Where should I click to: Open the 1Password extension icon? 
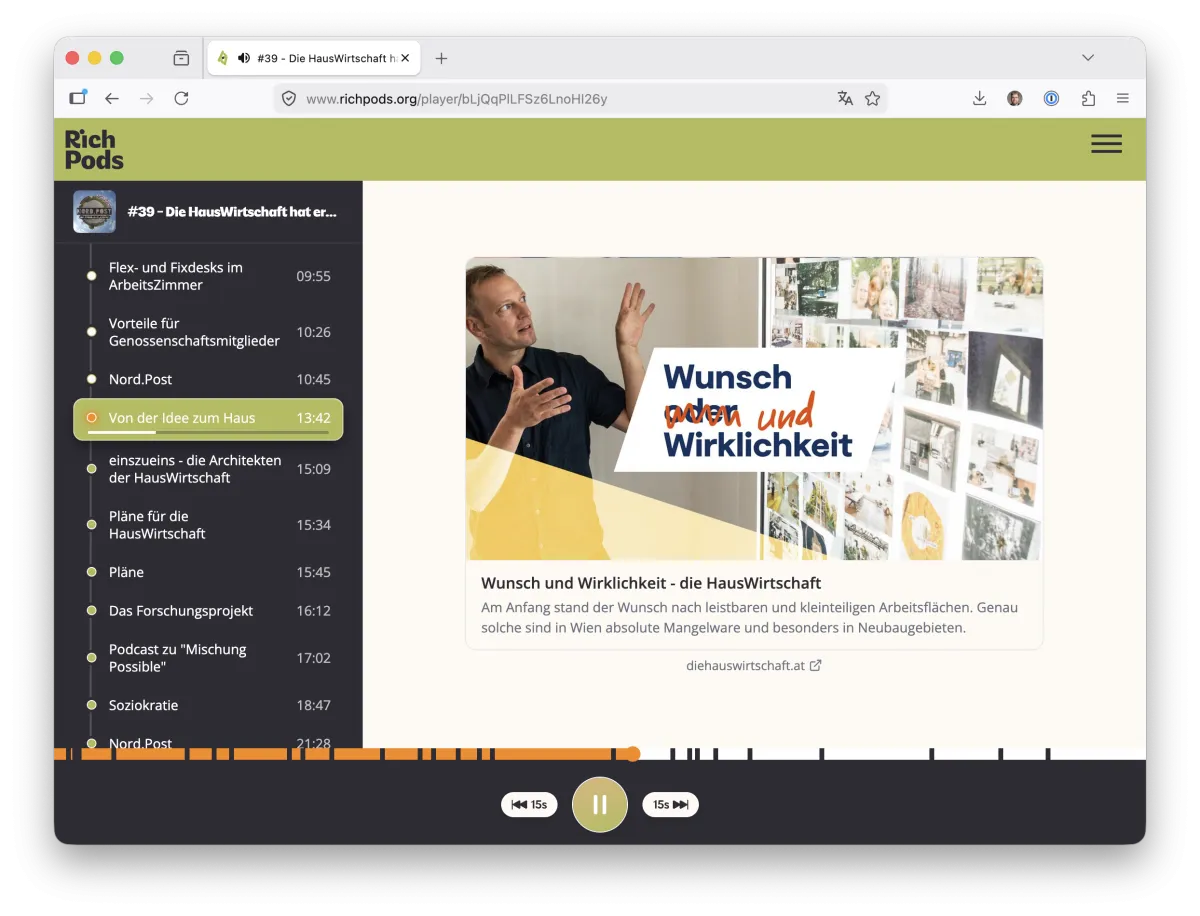(1049, 98)
